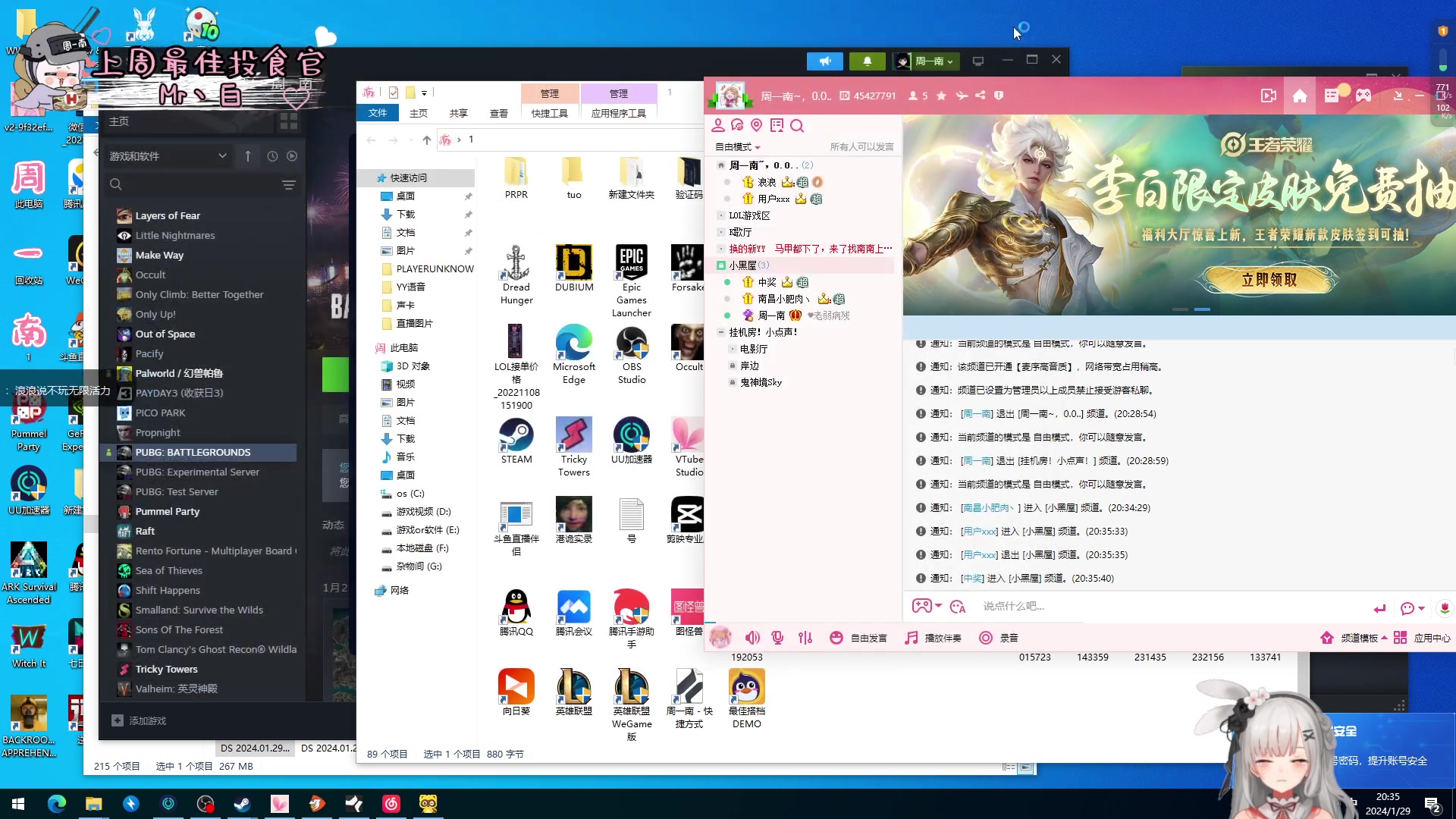This screenshot has width=1456, height=819.
Task: Open the audio mixer sliders icon in YY
Action: pos(805,638)
